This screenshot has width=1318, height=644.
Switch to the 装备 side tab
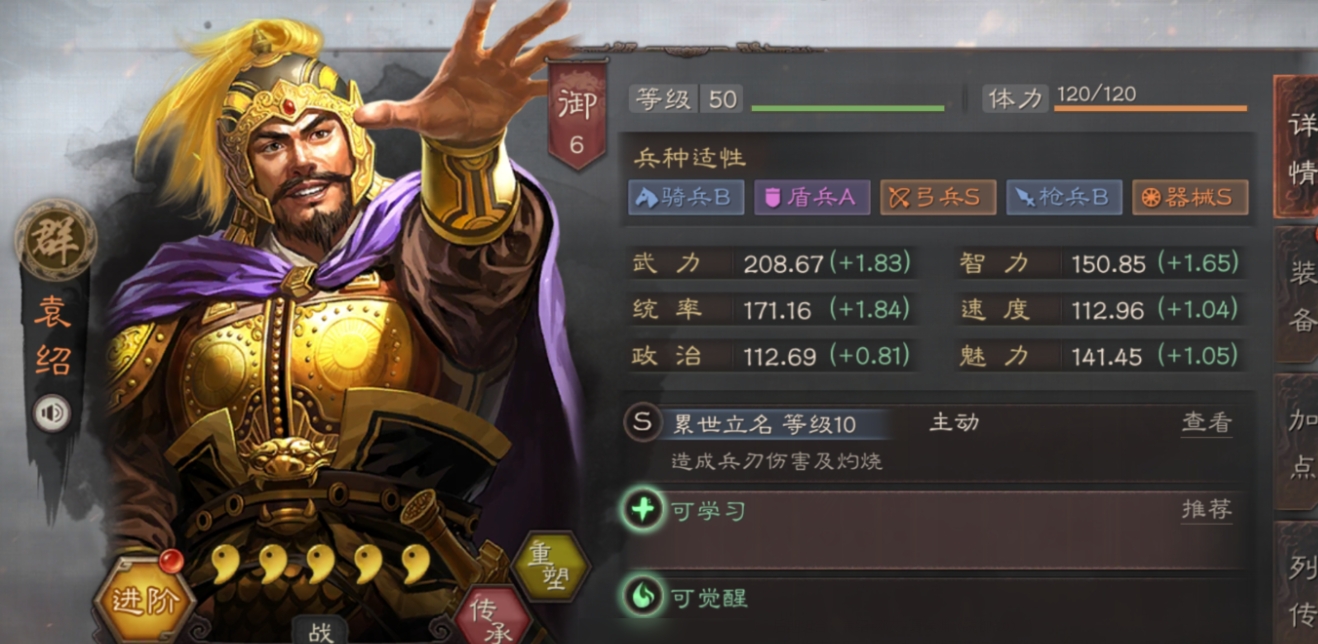click(x=1297, y=296)
